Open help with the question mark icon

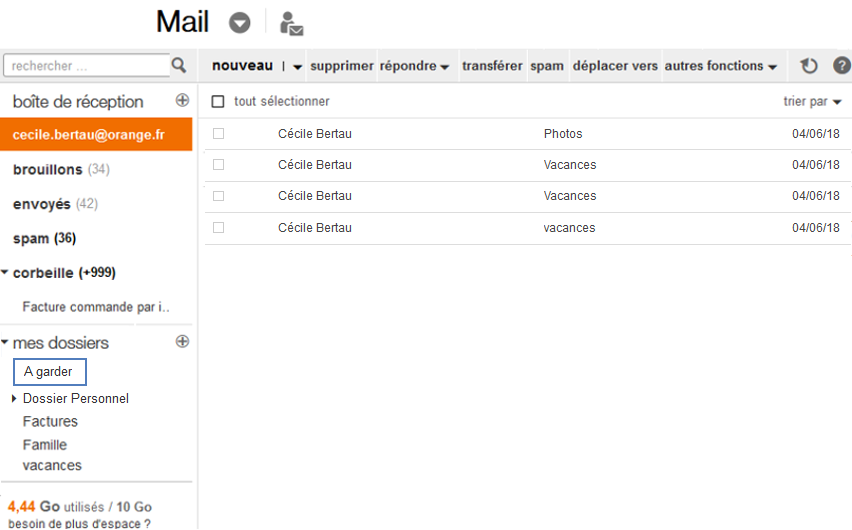click(x=842, y=66)
